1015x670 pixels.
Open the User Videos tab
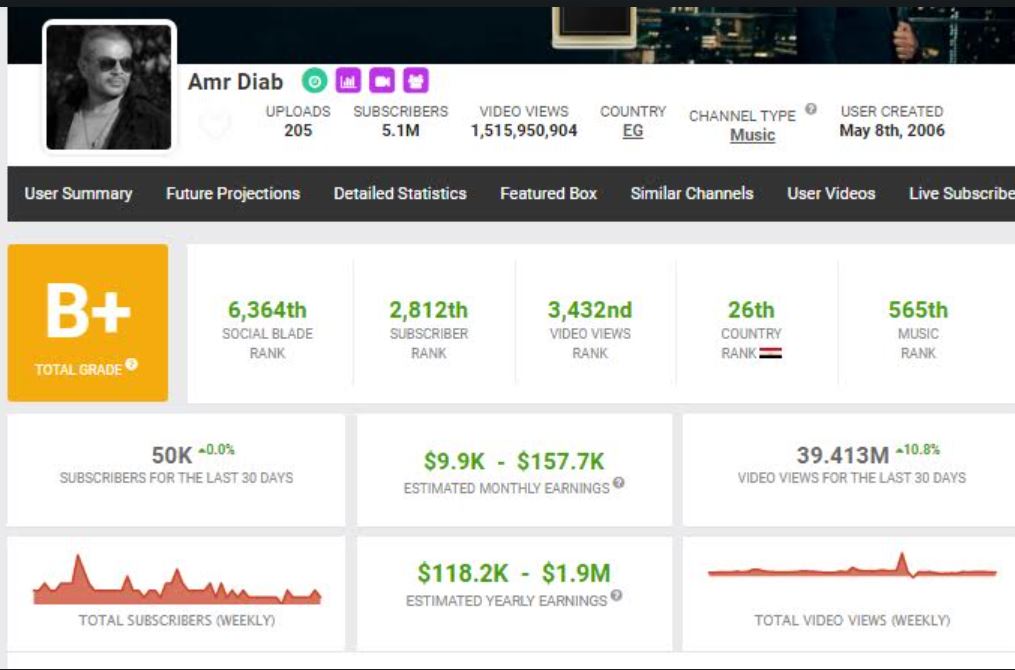[831, 193]
